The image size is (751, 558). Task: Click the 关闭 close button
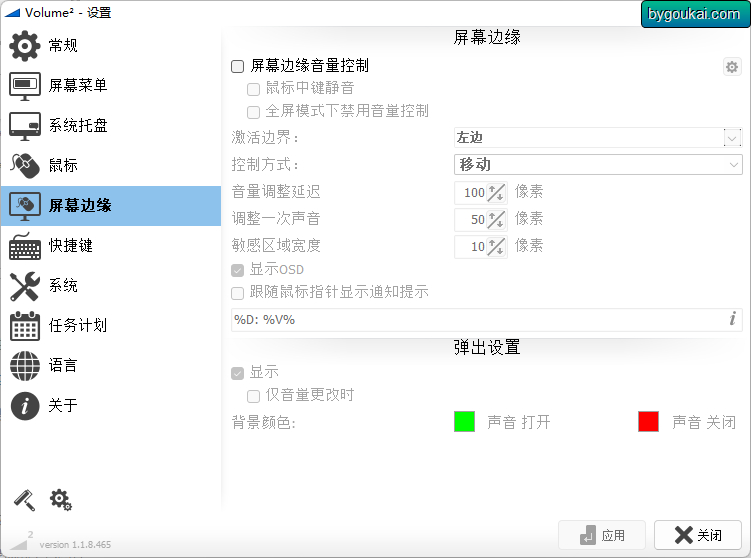pos(698,535)
